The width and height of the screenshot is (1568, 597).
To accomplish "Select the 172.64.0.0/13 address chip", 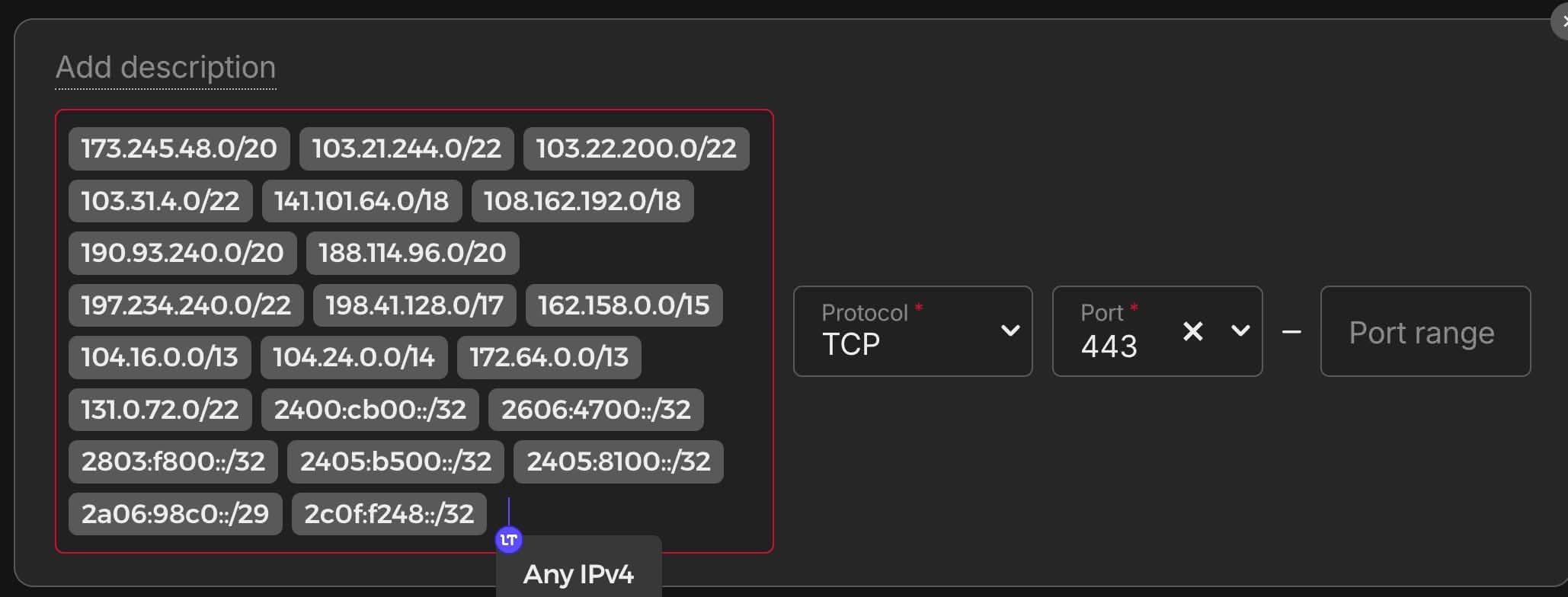I will pos(549,357).
